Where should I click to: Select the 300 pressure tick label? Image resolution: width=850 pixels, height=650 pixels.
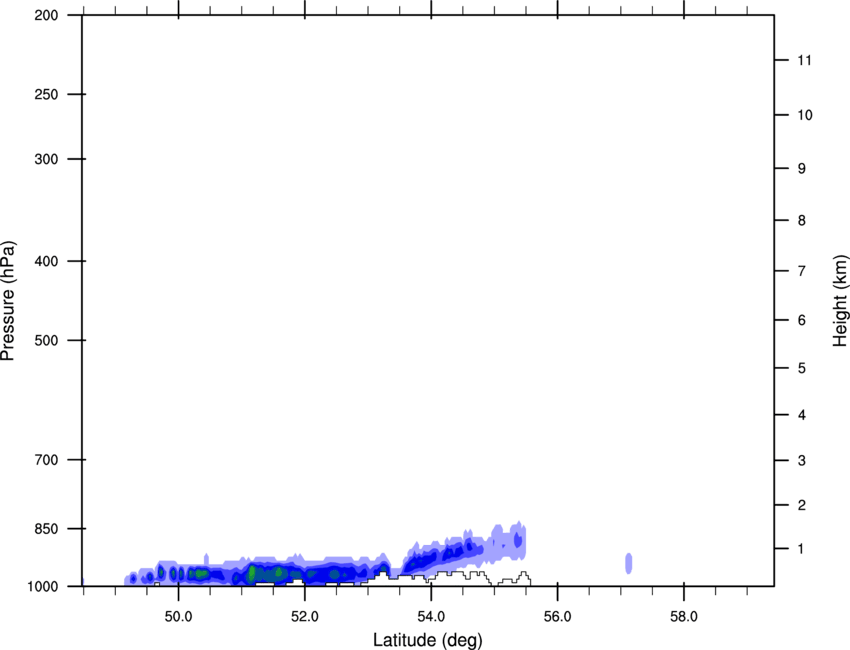46,159
